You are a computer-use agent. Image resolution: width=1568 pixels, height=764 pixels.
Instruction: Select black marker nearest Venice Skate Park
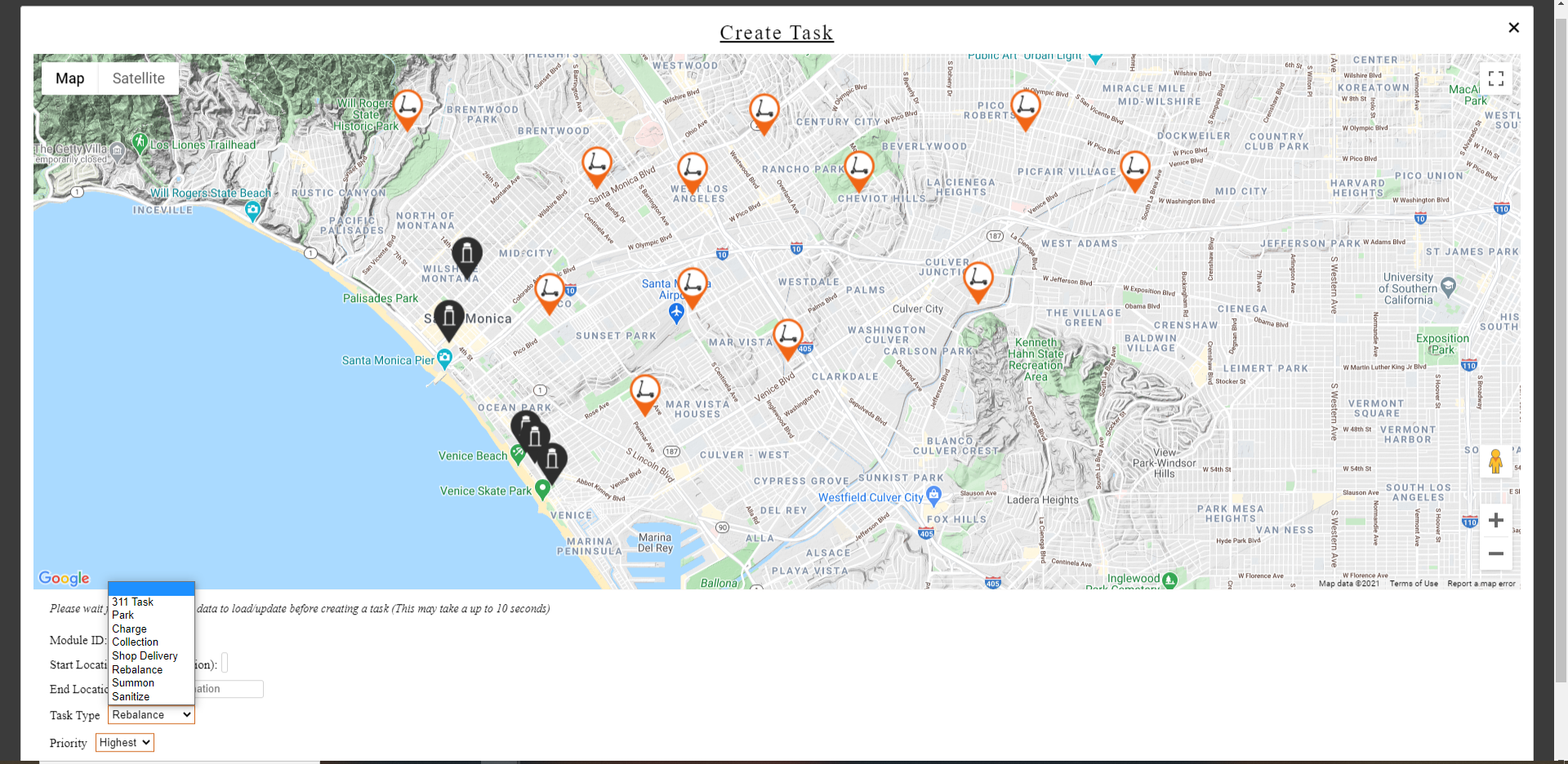pyautogui.click(x=552, y=463)
